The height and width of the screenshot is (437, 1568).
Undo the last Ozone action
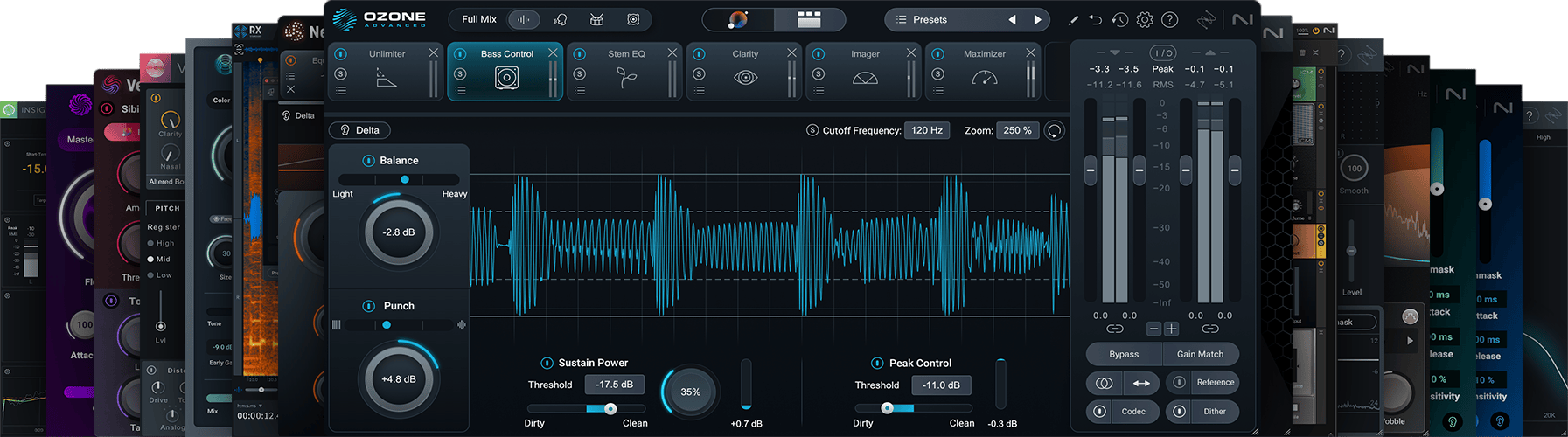point(1095,19)
